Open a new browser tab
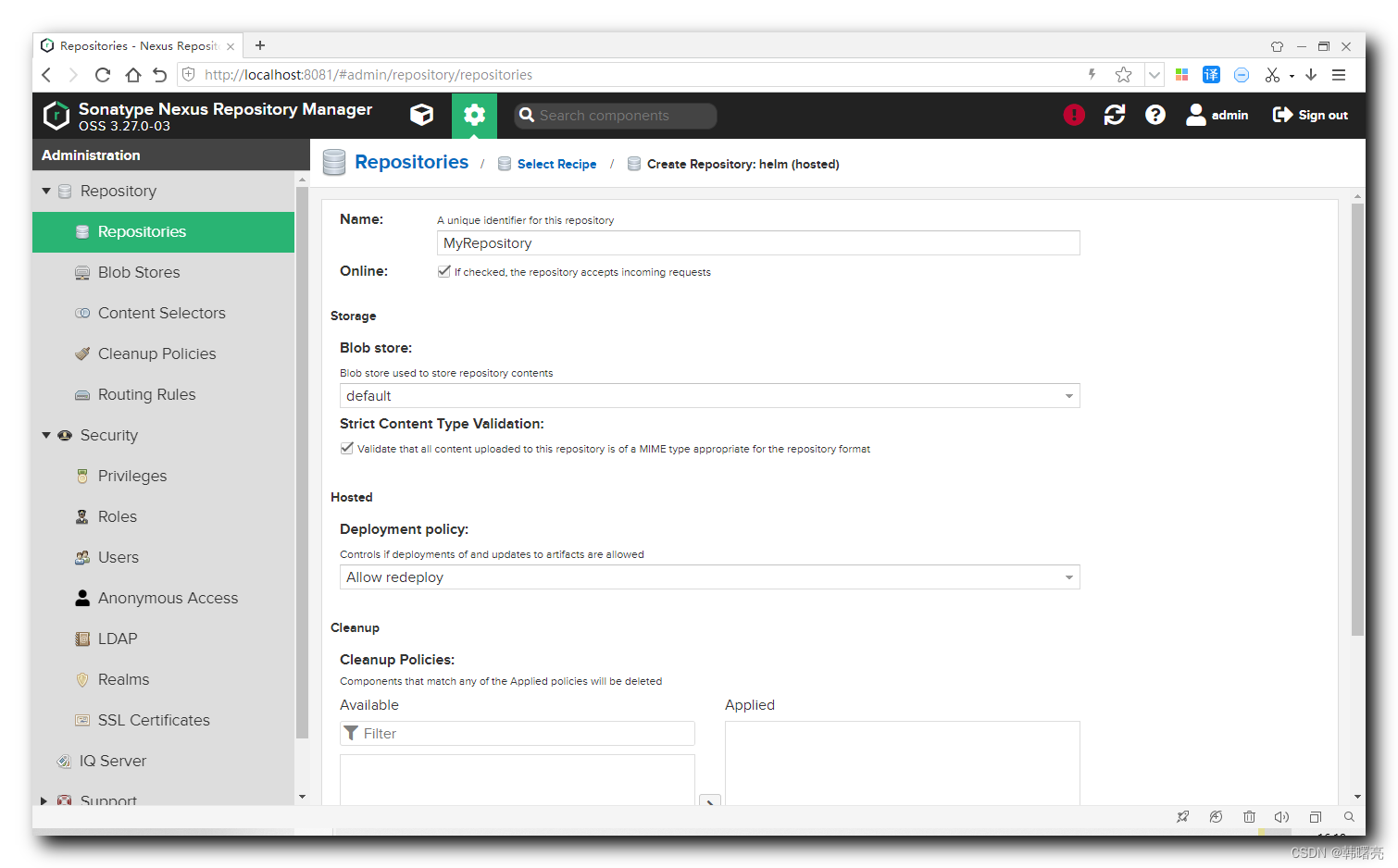 (x=260, y=45)
